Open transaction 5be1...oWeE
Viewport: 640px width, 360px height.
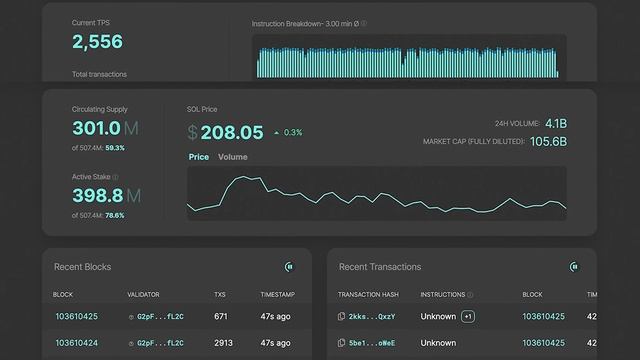pos(372,343)
